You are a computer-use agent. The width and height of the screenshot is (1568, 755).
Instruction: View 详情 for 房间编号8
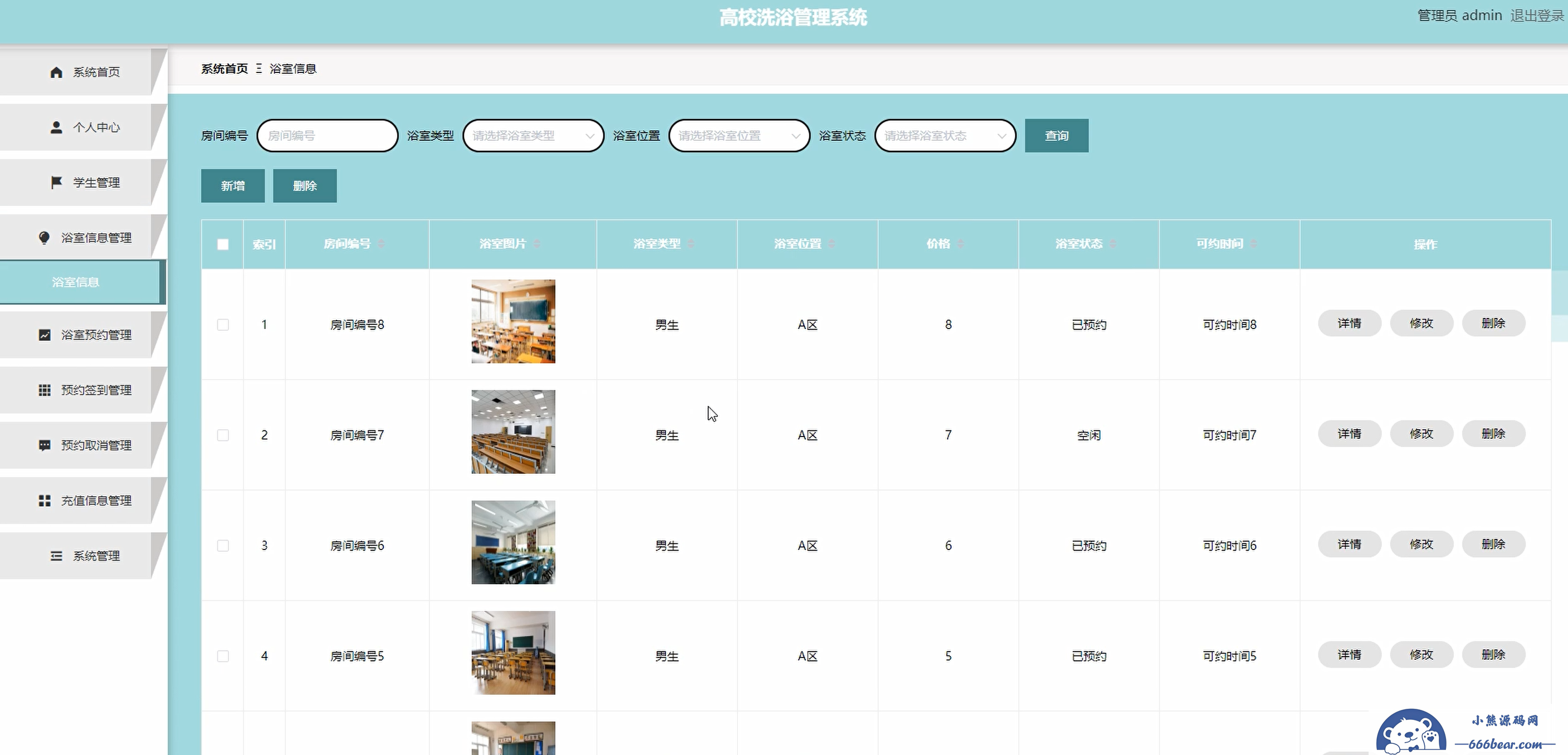tap(1350, 323)
